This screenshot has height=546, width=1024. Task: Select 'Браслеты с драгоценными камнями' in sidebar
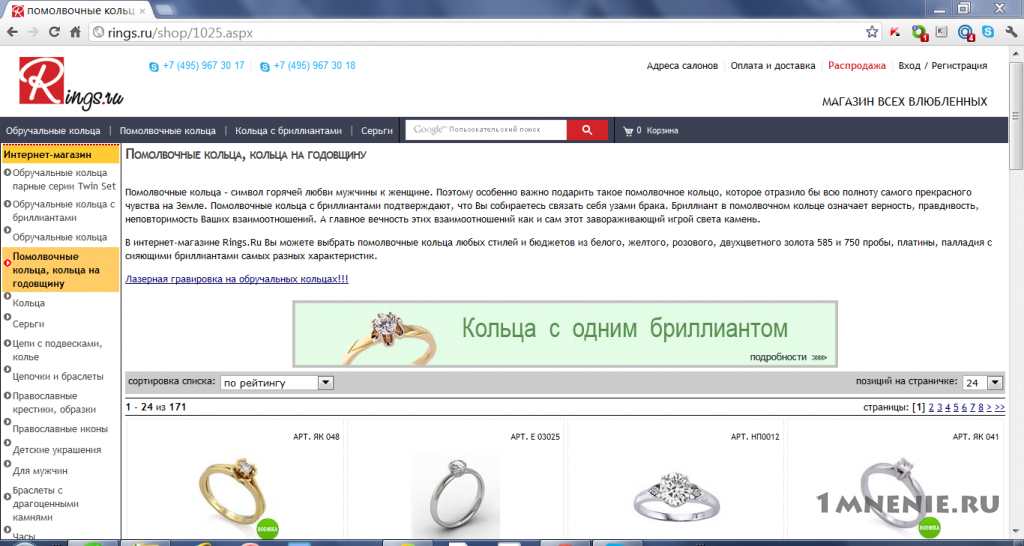coord(46,504)
